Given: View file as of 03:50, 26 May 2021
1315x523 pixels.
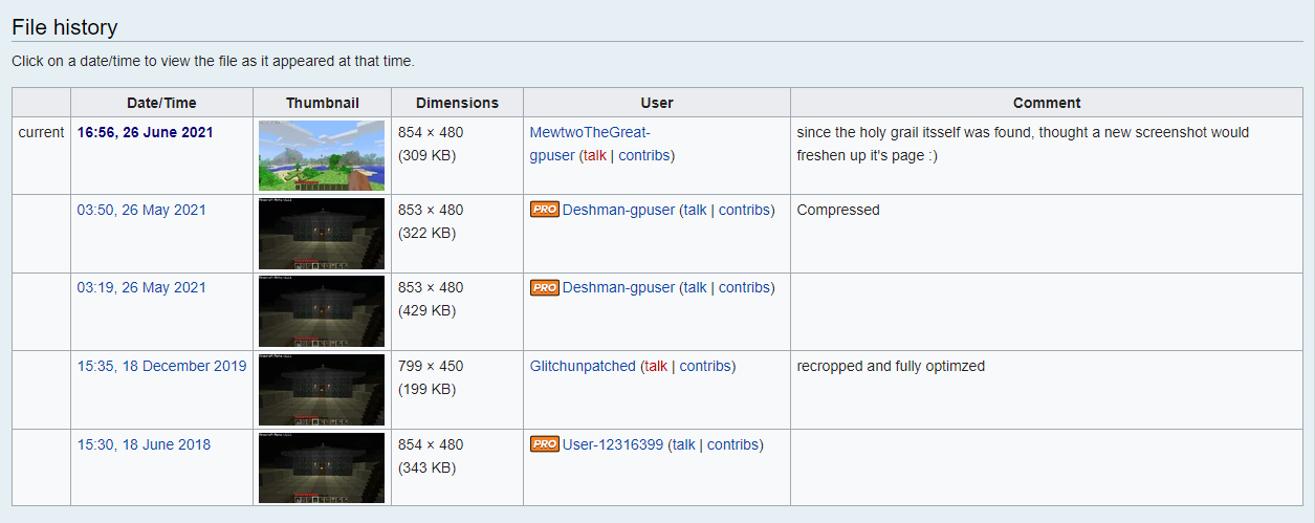Looking at the screenshot, I should (141, 210).
